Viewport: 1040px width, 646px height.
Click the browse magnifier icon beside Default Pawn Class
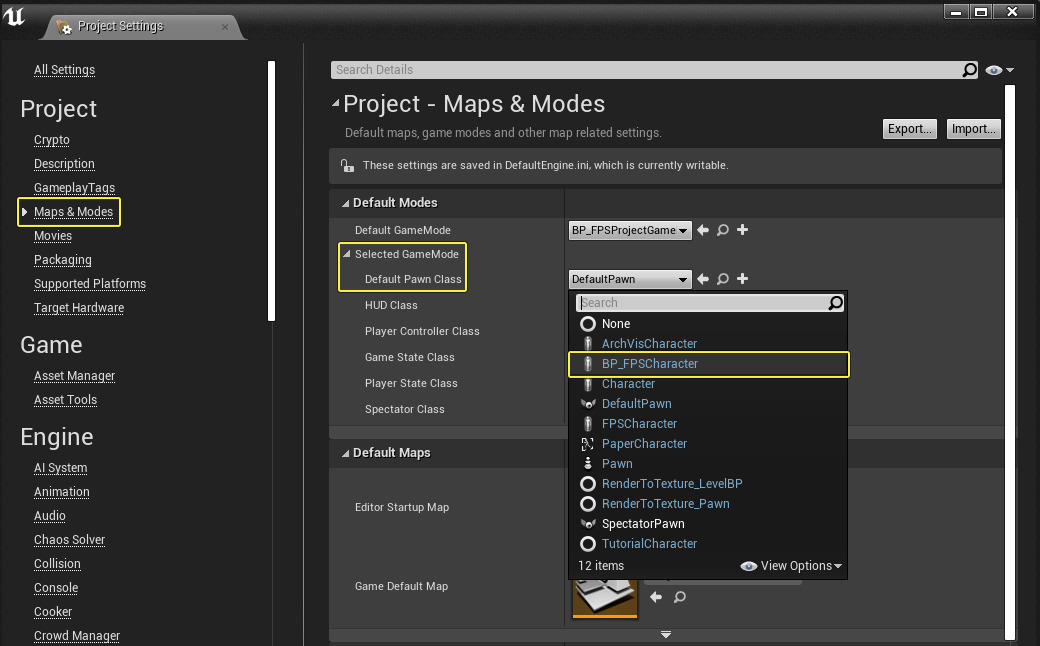coord(722,280)
